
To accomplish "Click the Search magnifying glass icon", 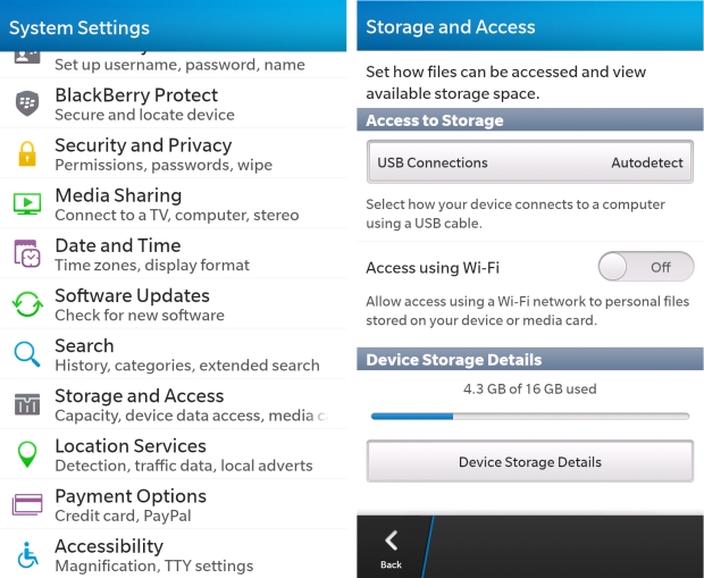I will tap(27, 354).
